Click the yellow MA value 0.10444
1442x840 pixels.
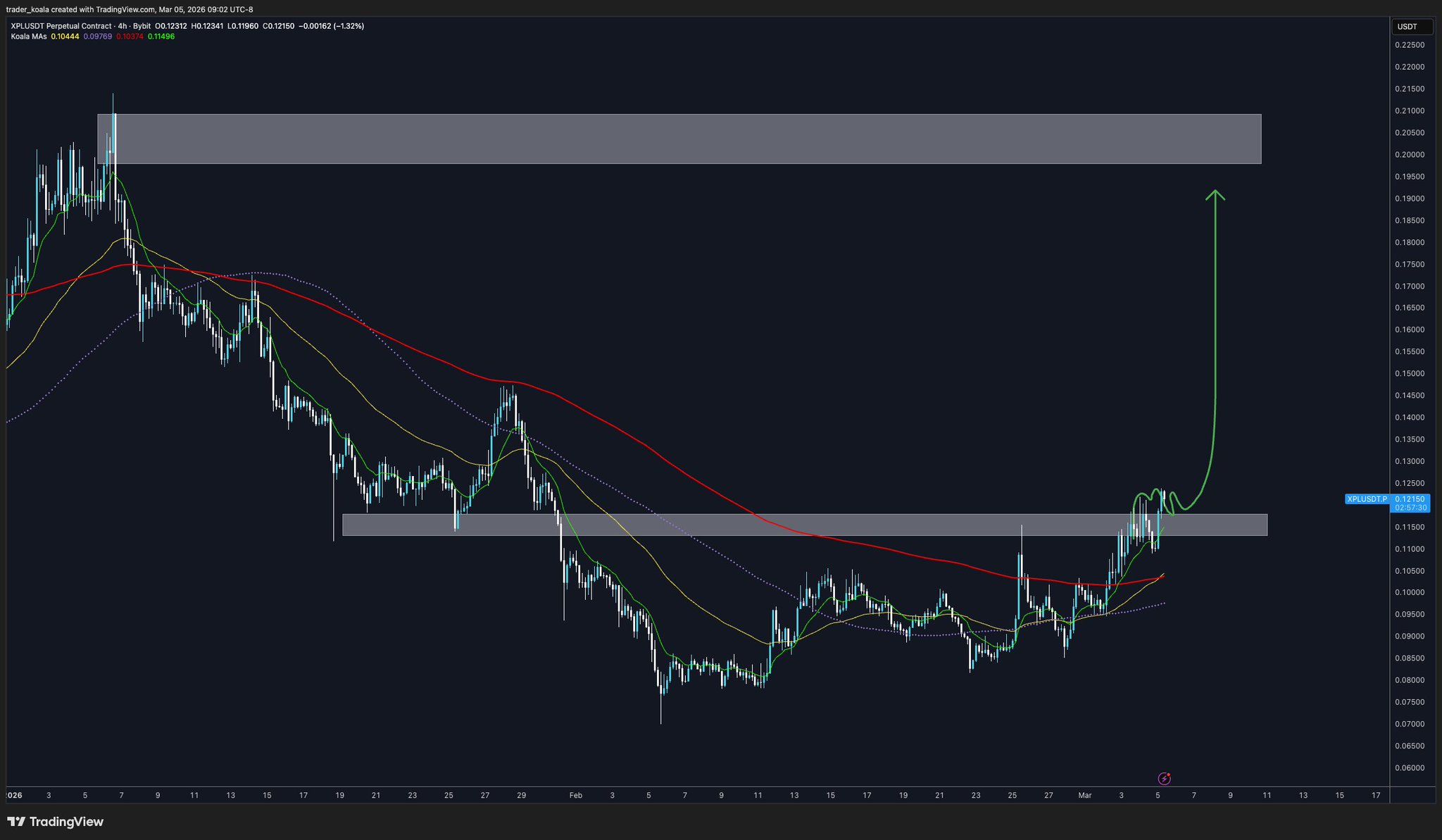(65, 37)
